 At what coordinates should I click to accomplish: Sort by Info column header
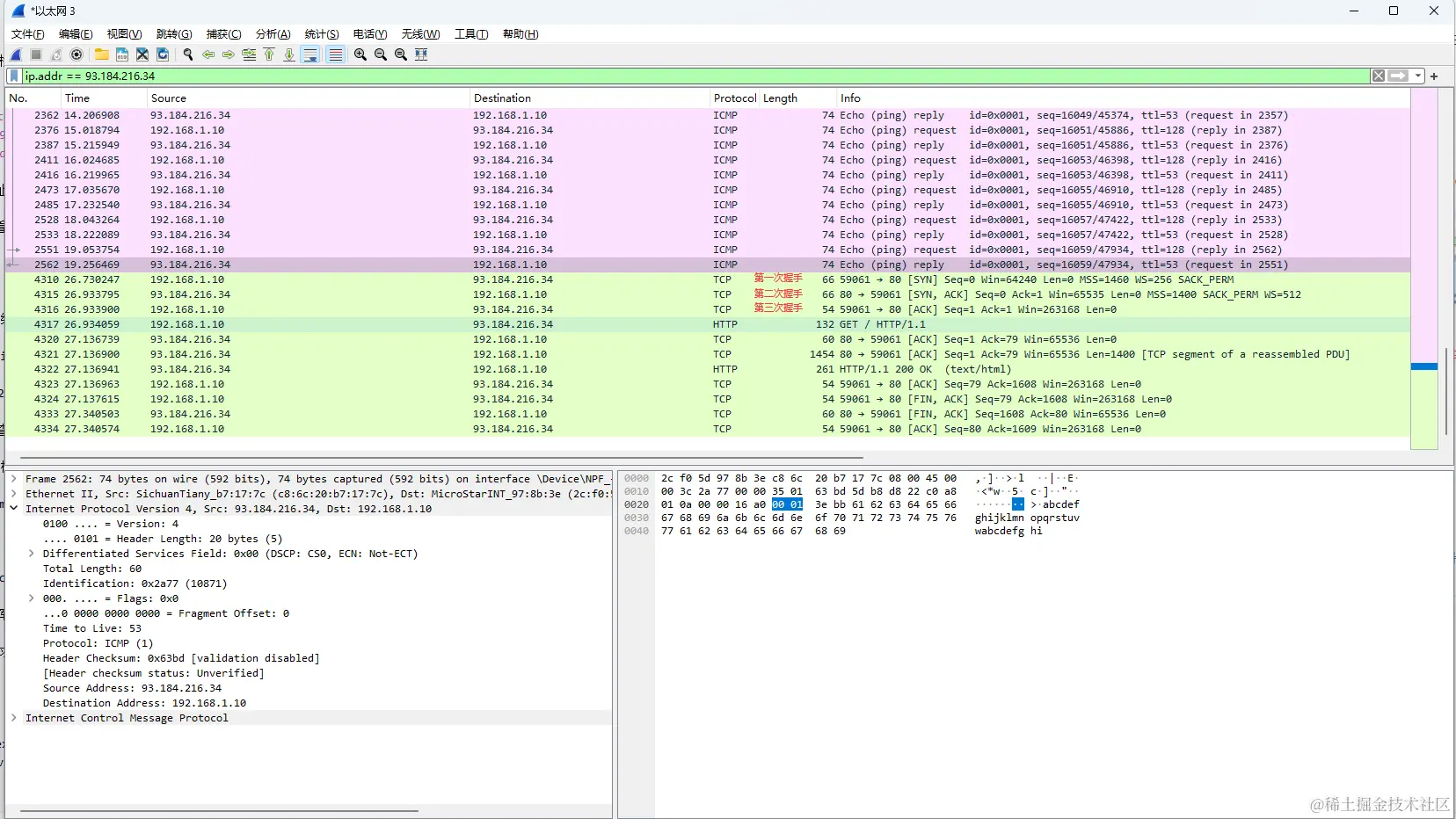(1123, 98)
